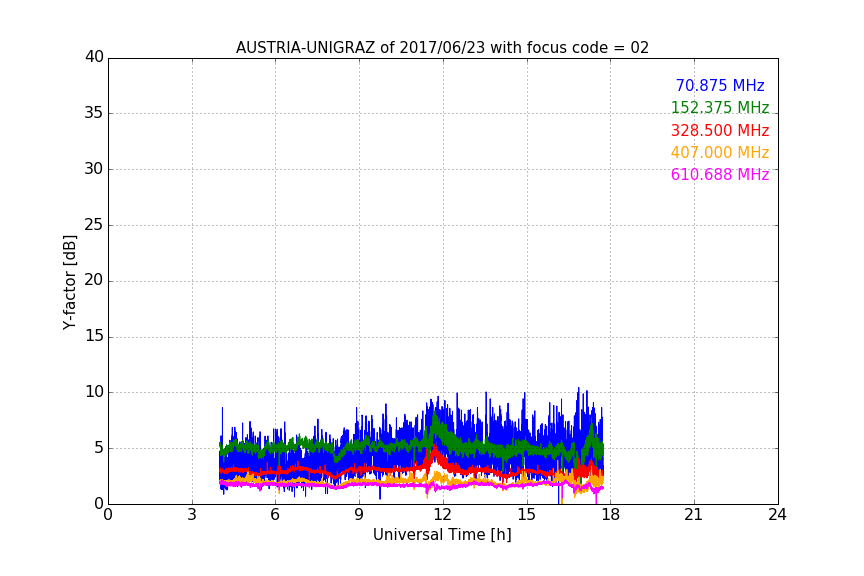Click the y-axis tick label 20
Image resolution: width=864 pixels, height=576 pixels.
point(94,280)
